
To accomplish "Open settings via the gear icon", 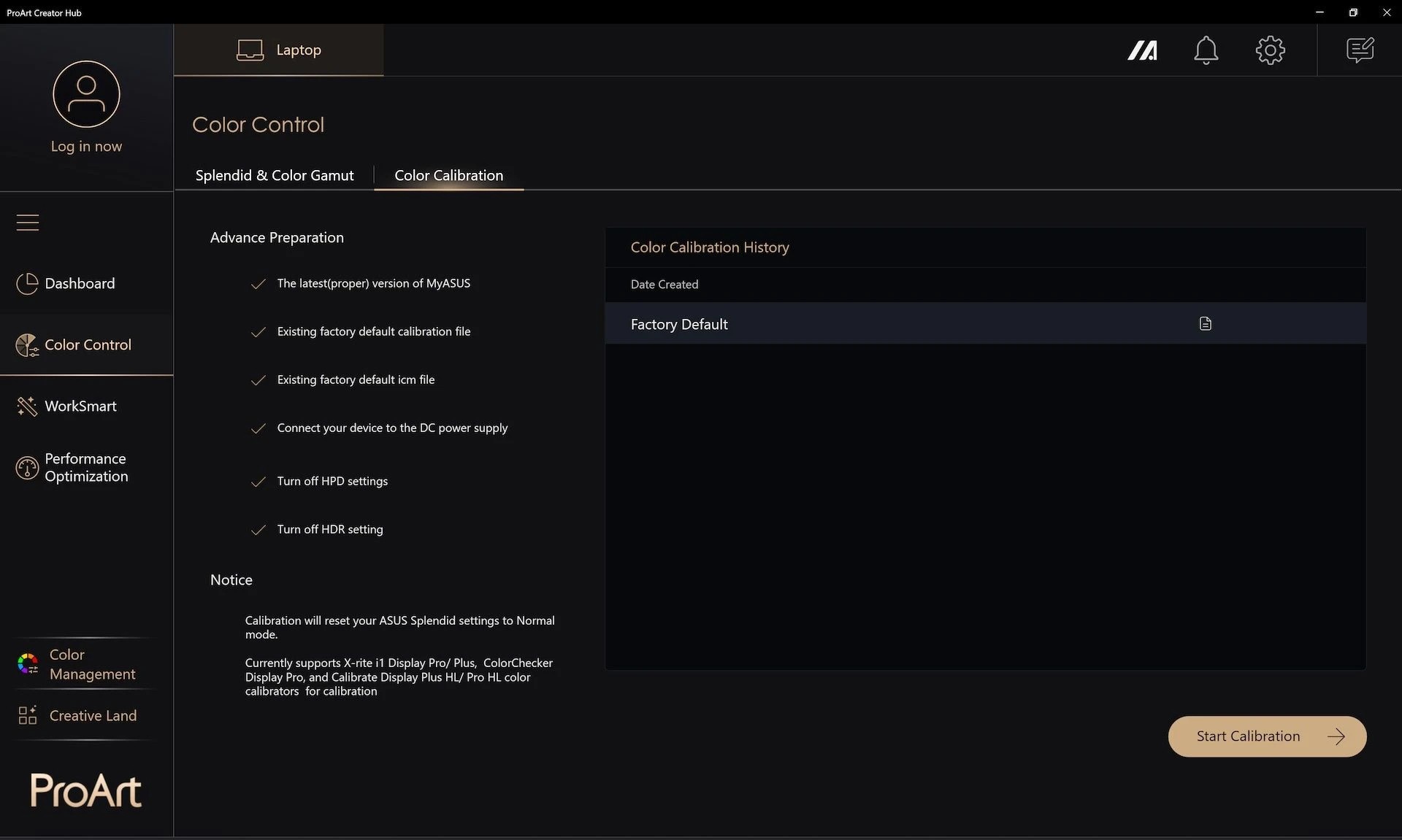I will coord(1270,50).
